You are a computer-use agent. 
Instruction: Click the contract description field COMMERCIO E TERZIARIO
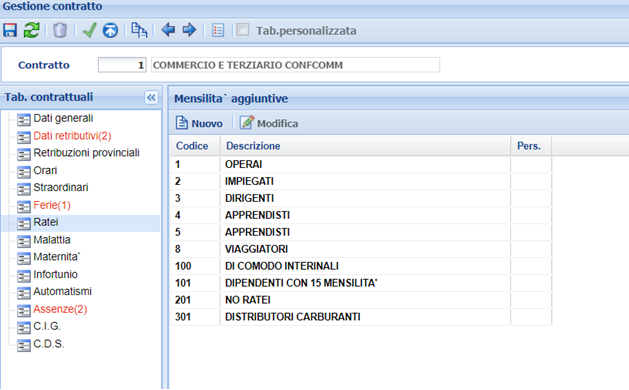pos(295,65)
